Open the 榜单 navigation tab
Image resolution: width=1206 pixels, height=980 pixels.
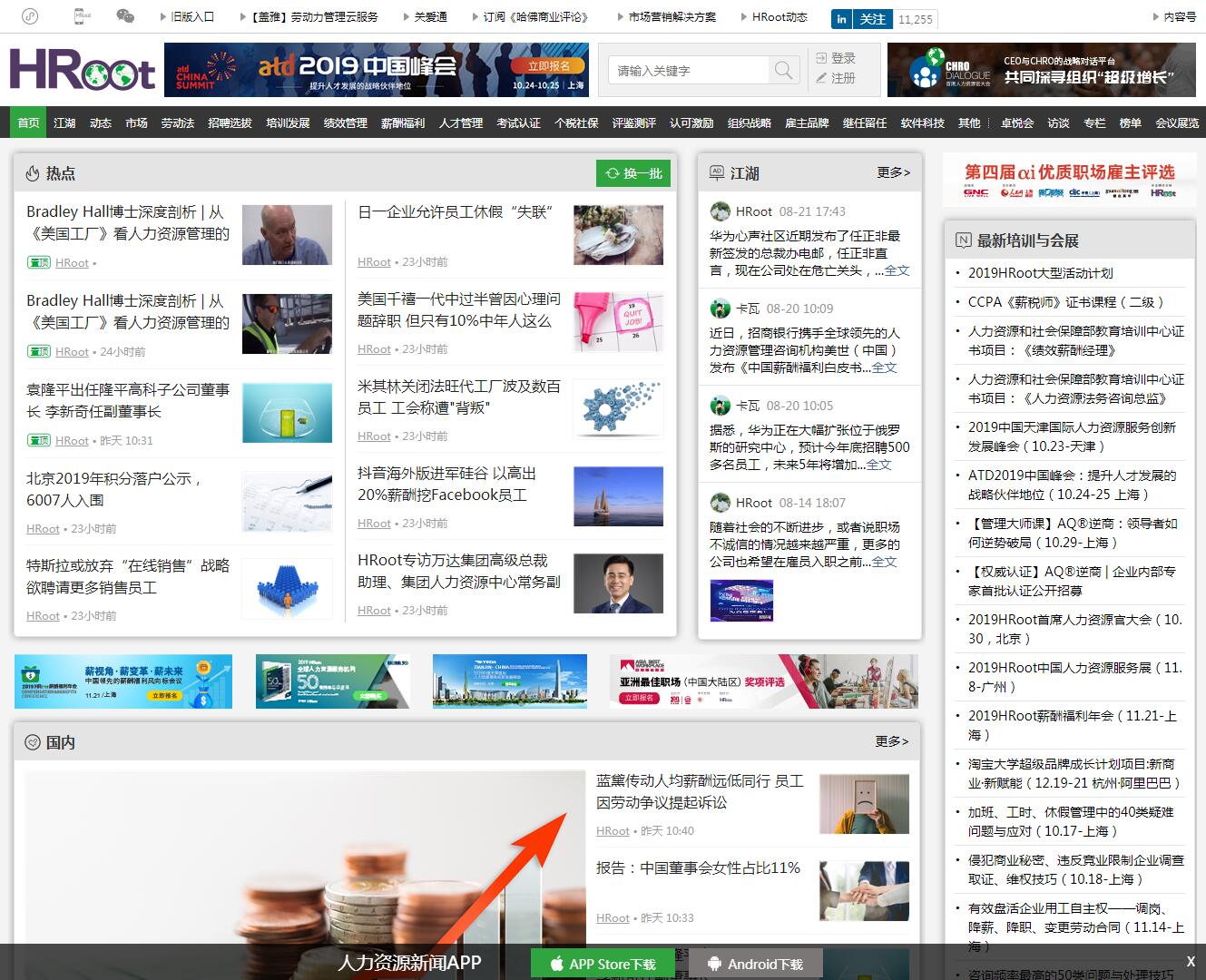(1130, 122)
